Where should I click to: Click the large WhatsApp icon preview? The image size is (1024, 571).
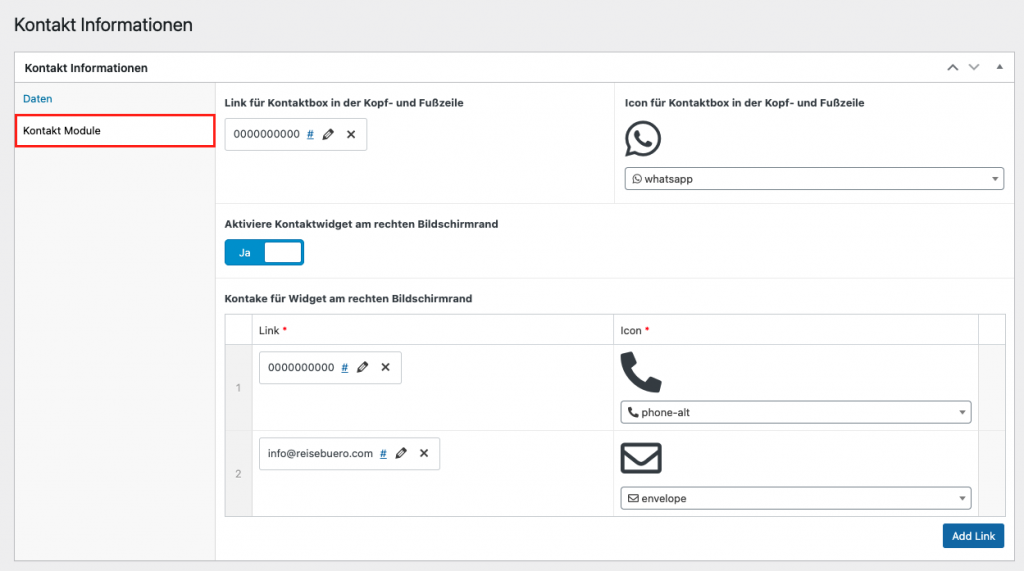coord(643,139)
